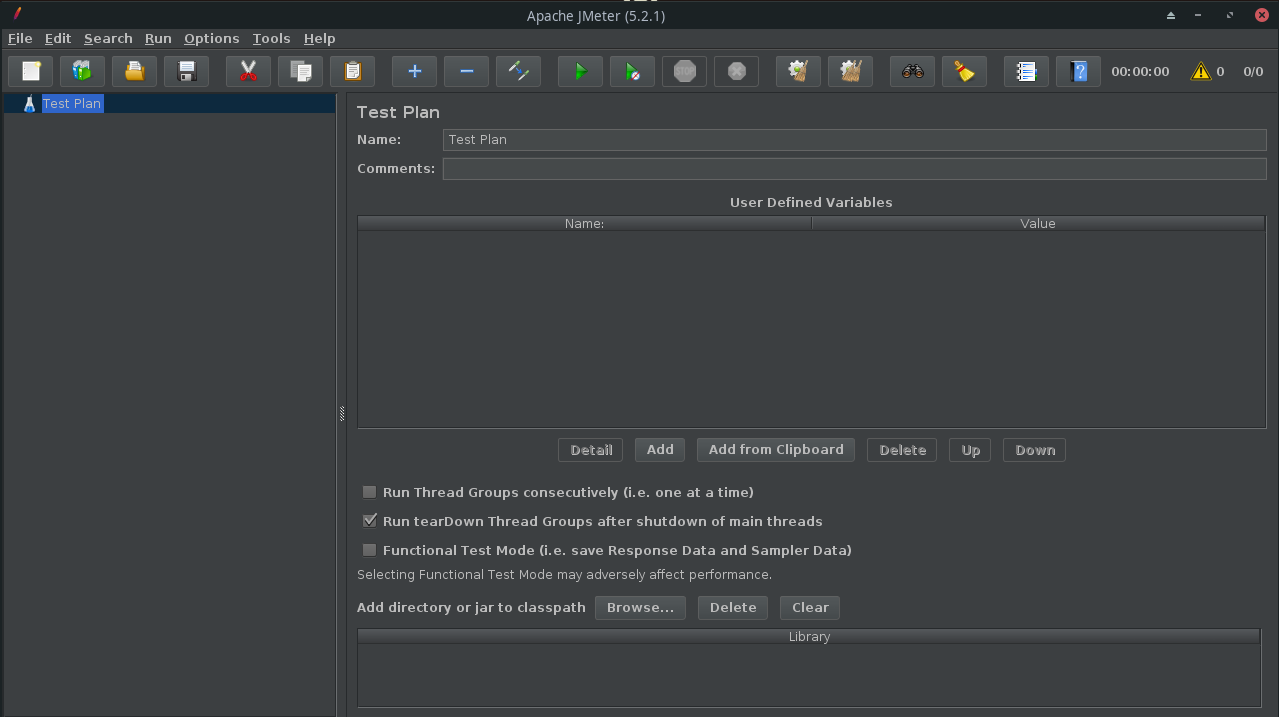Click the Add from Clipboard button
1279x717 pixels.
pyautogui.click(x=776, y=450)
